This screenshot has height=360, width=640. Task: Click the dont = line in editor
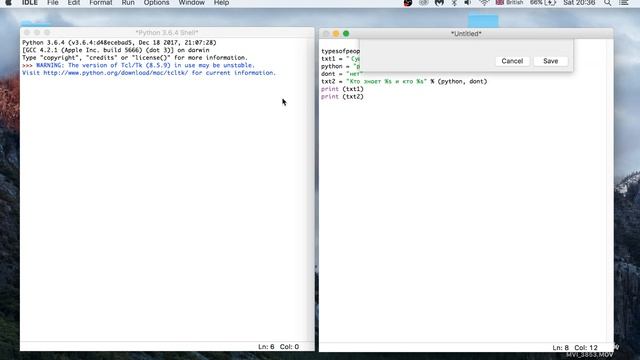pos(342,74)
